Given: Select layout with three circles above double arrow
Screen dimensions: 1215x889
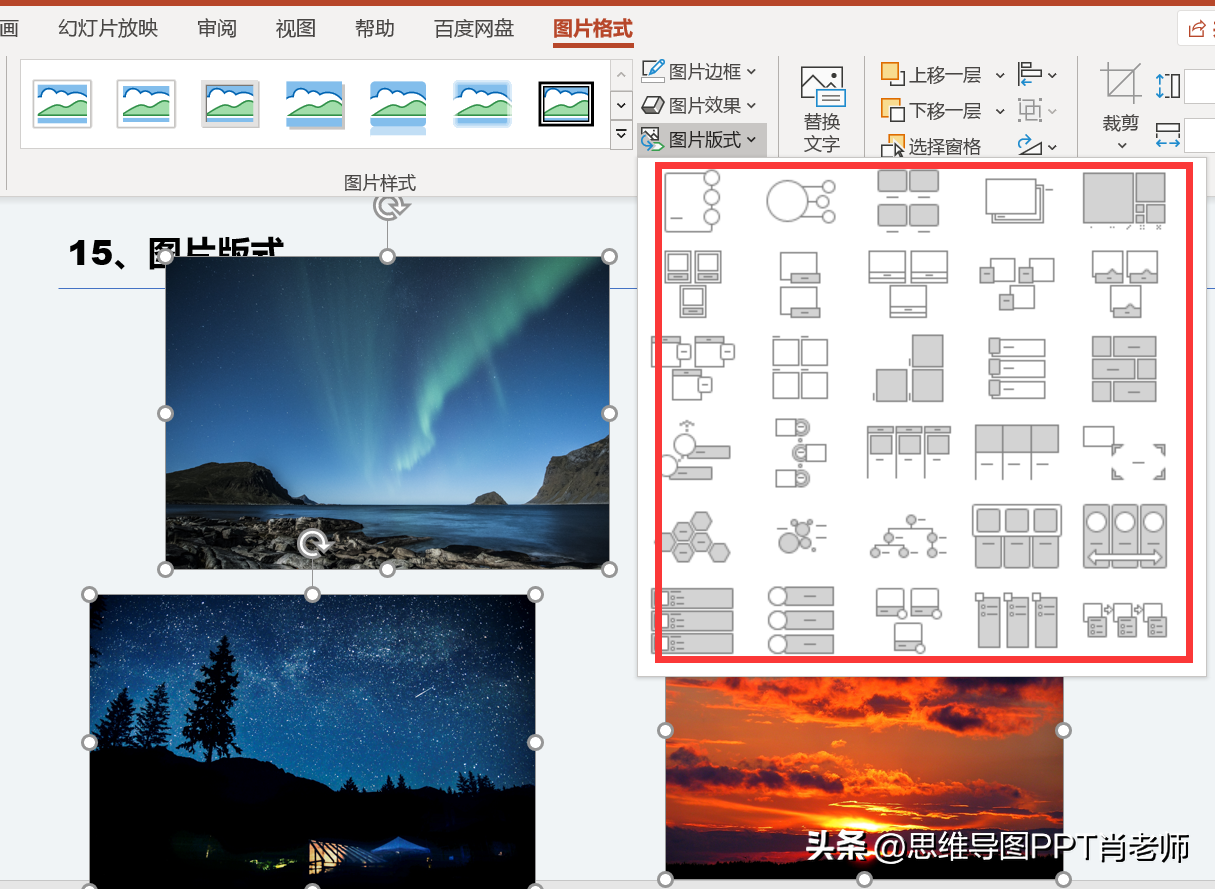Looking at the screenshot, I should coord(1124,537).
